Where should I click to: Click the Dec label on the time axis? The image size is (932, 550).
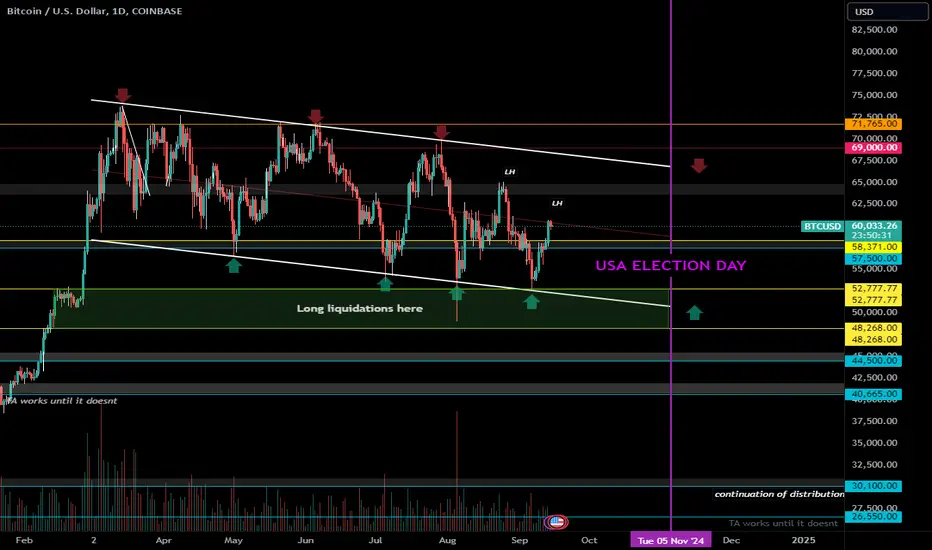731,540
